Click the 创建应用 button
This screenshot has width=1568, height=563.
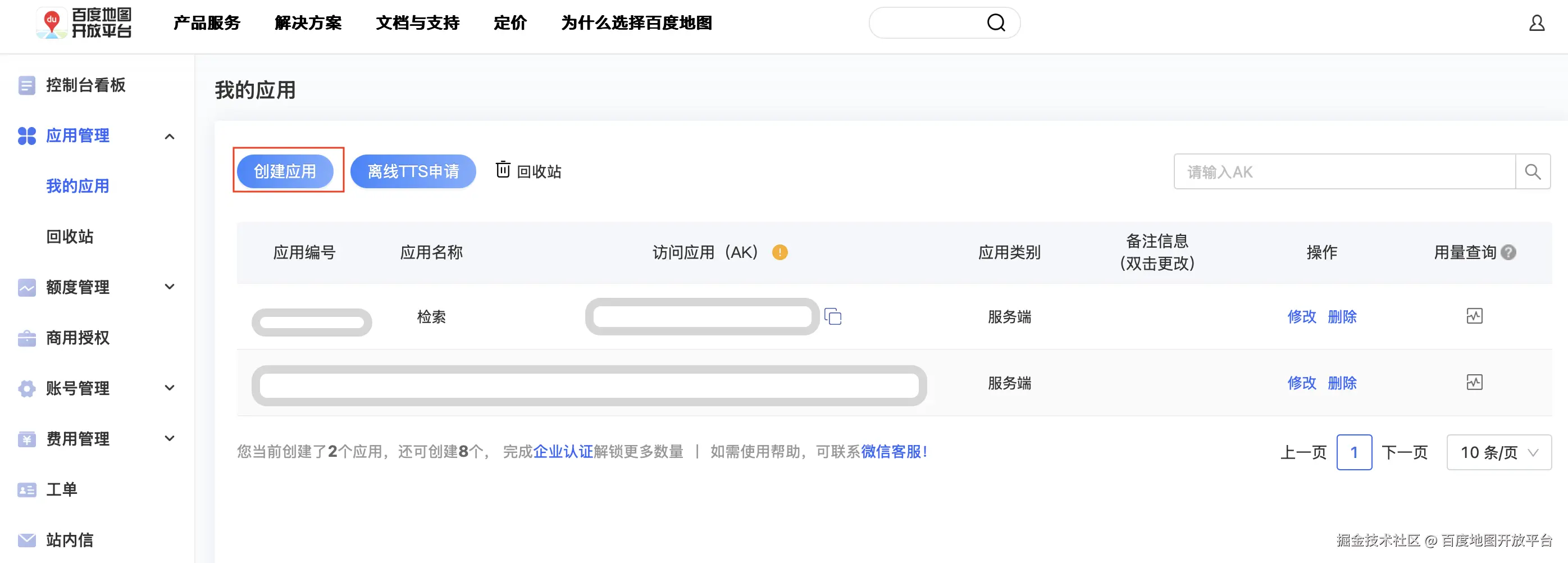(285, 171)
